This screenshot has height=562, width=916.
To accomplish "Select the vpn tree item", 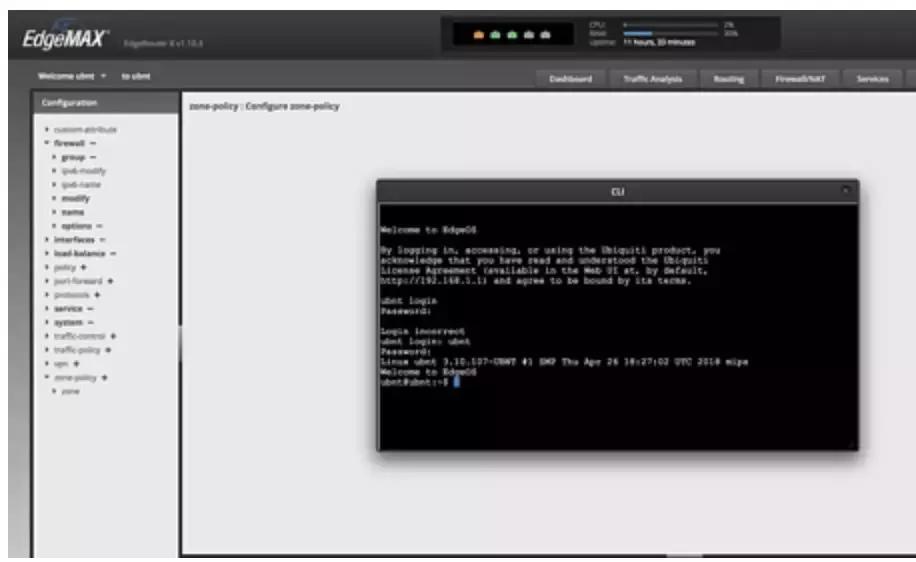I will [61, 363].
